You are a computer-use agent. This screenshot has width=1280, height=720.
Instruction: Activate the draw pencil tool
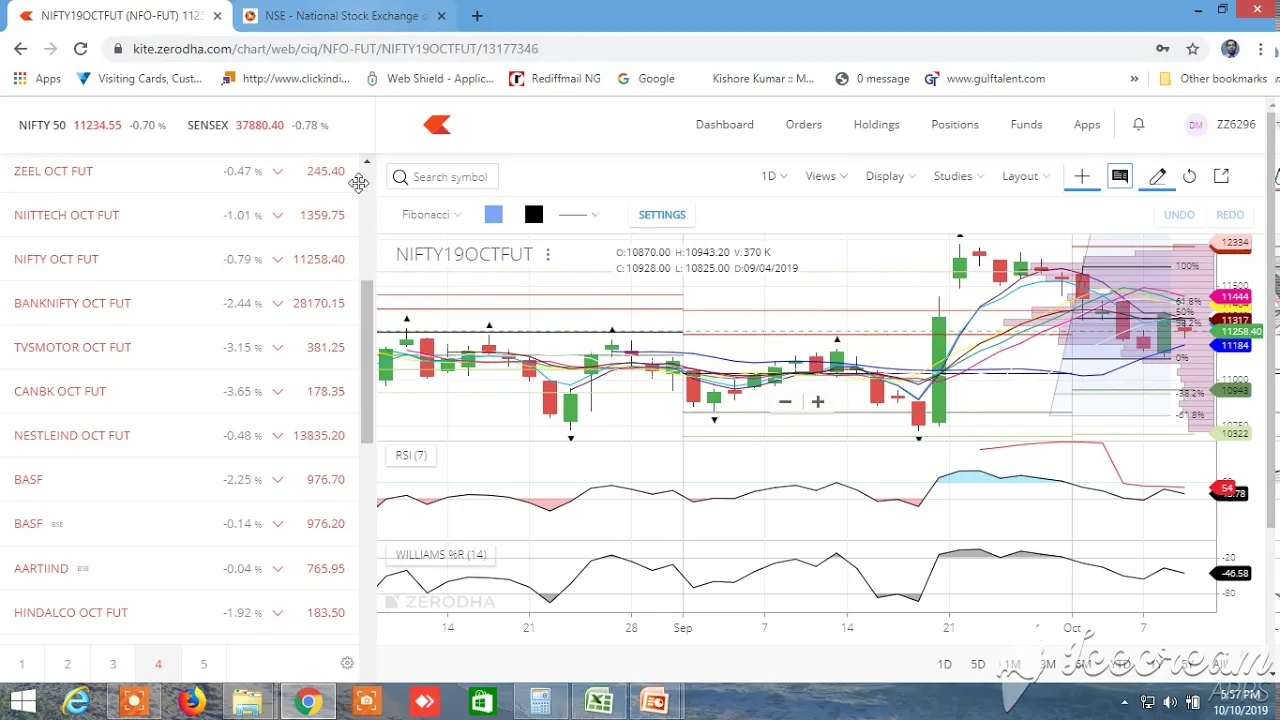coord(1157,176)
